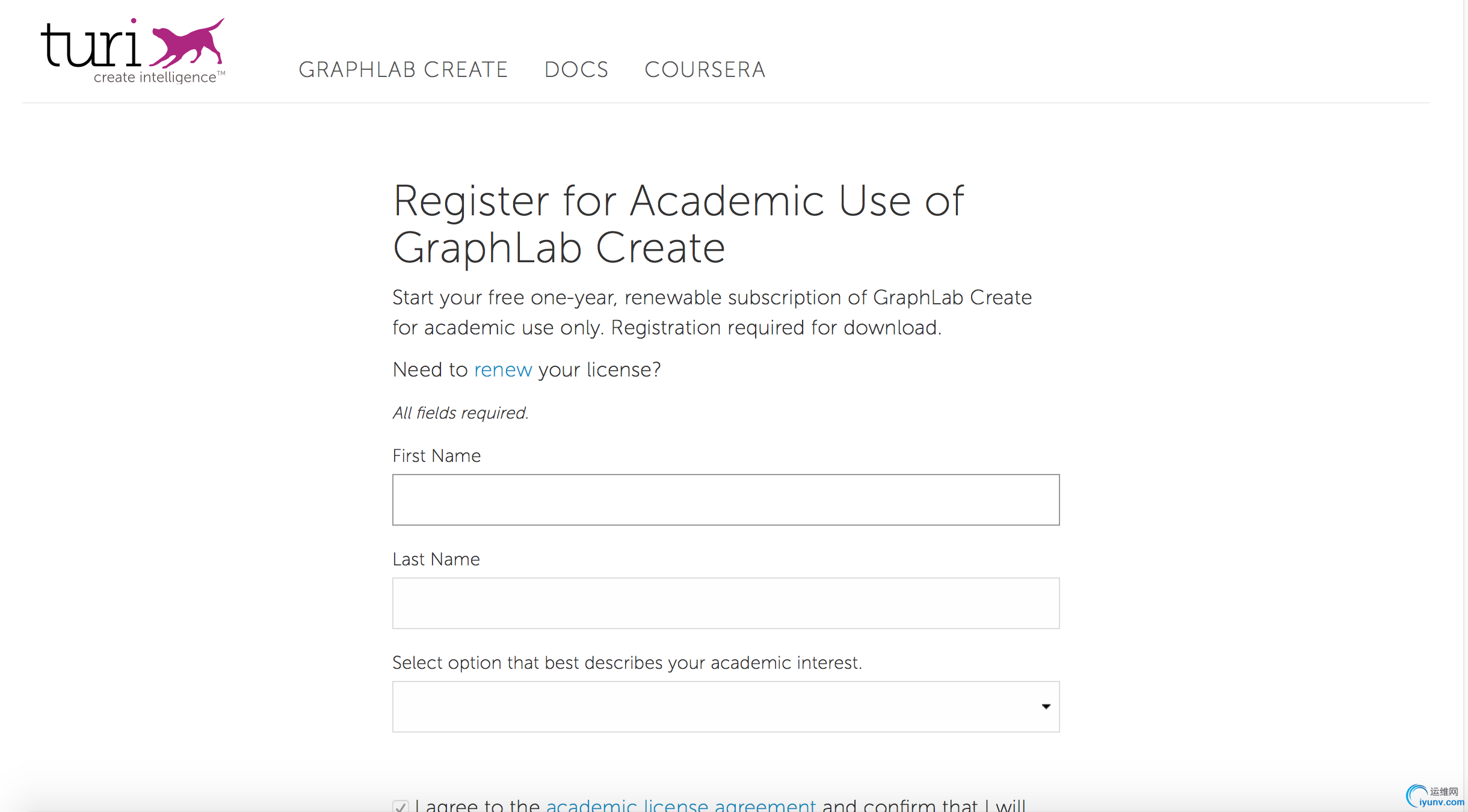This screenshot has height=812, width=1468.
Task: Click the Last Name label
Action: (436, 559)
